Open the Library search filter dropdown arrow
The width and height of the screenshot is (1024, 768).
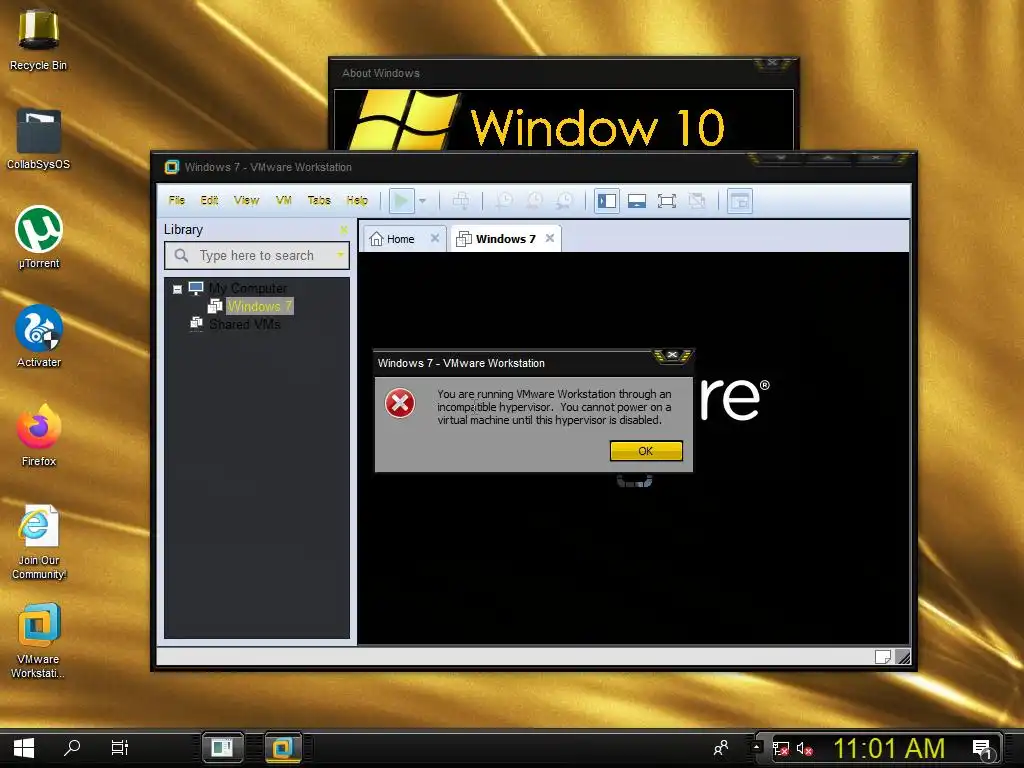pyautogui.click(x=340, y=255)
